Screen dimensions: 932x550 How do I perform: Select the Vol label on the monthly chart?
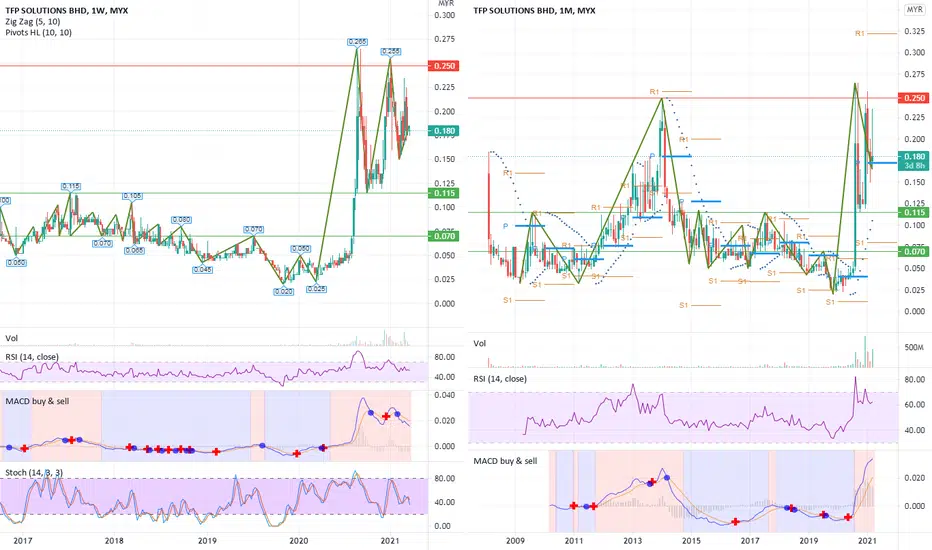click(x=480, y=344)
